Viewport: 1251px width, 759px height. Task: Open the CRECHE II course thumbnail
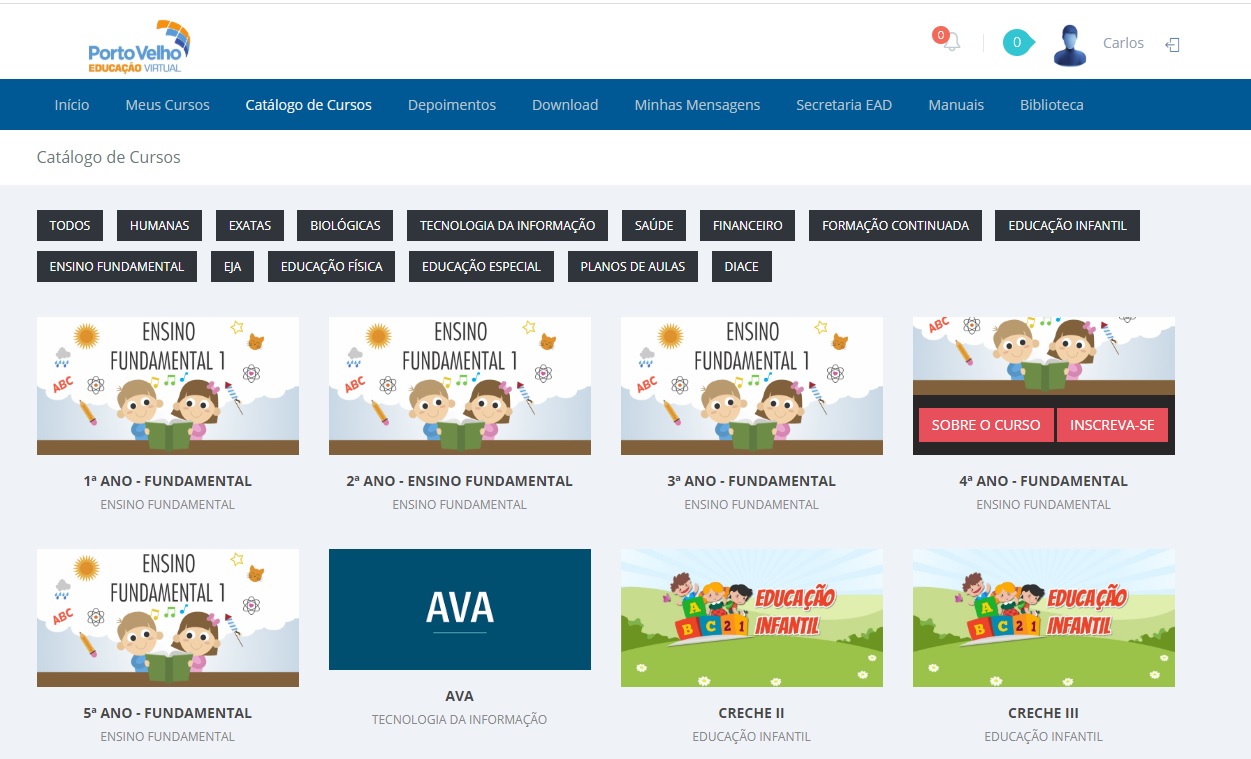coord(751,617)
